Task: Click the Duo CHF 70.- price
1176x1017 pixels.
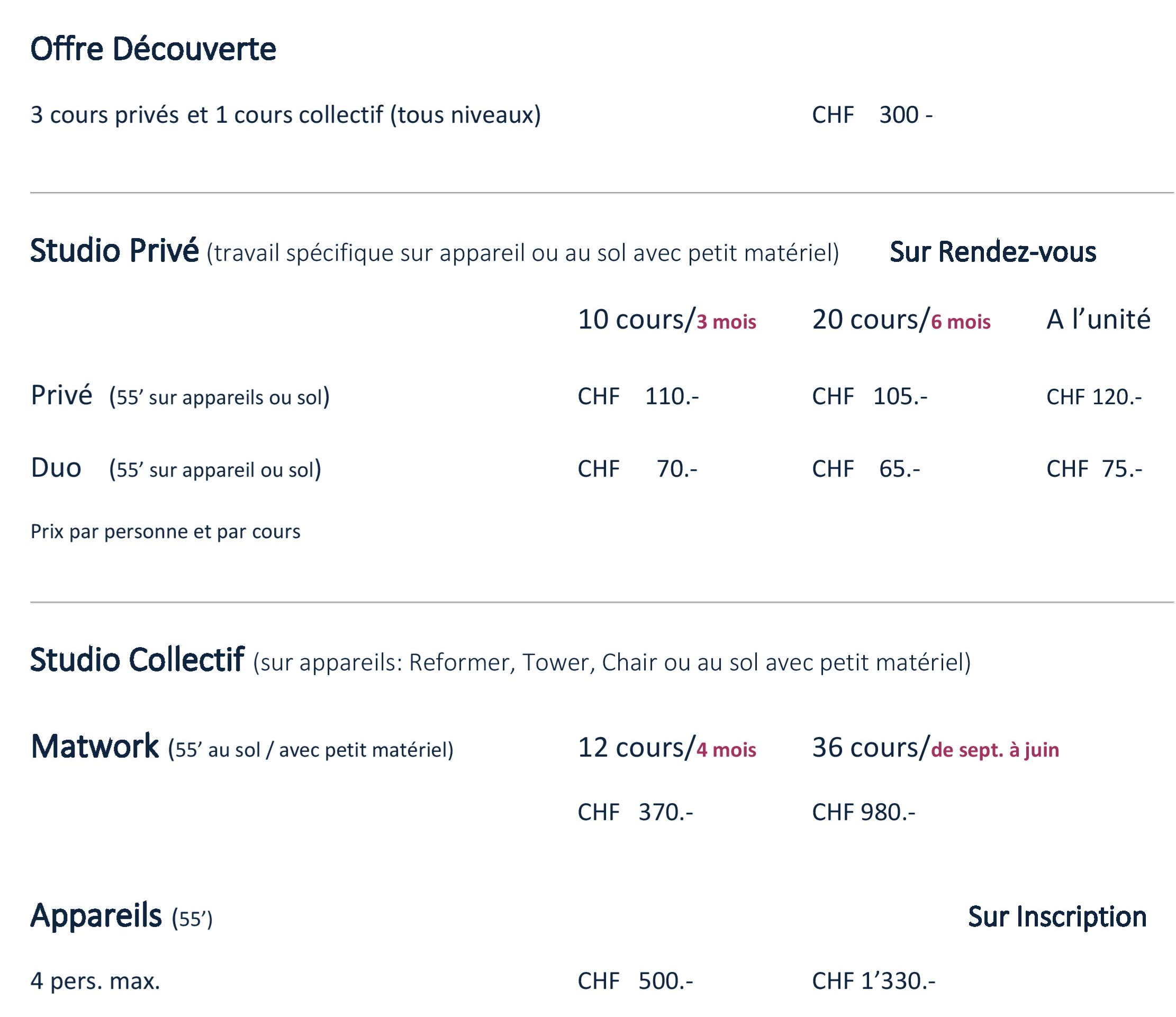Action: (638, 469)
